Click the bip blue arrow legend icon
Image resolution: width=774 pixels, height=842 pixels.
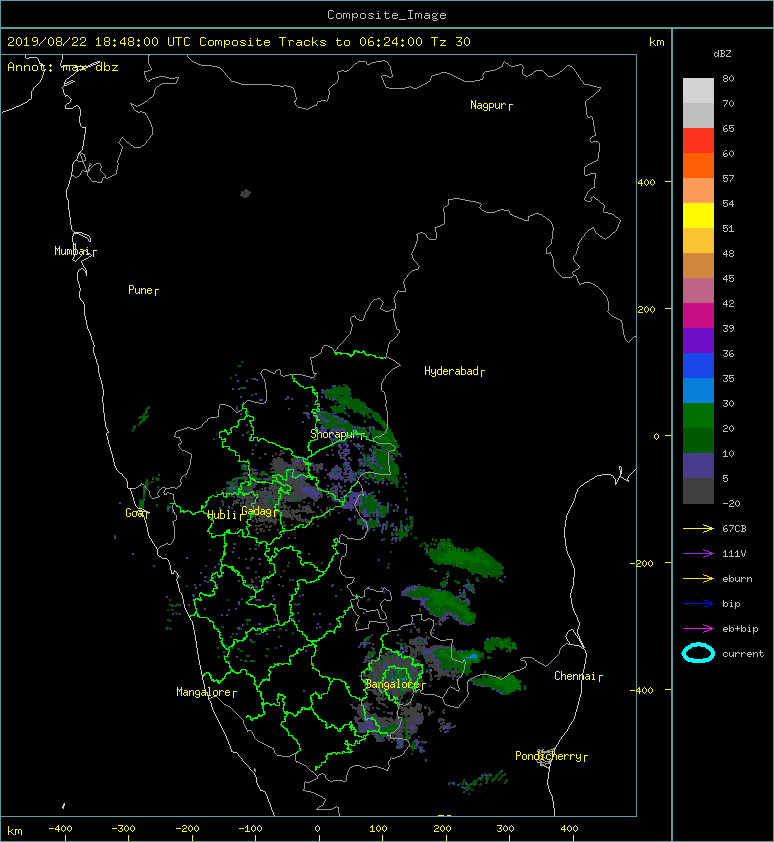tap(698, 604)
